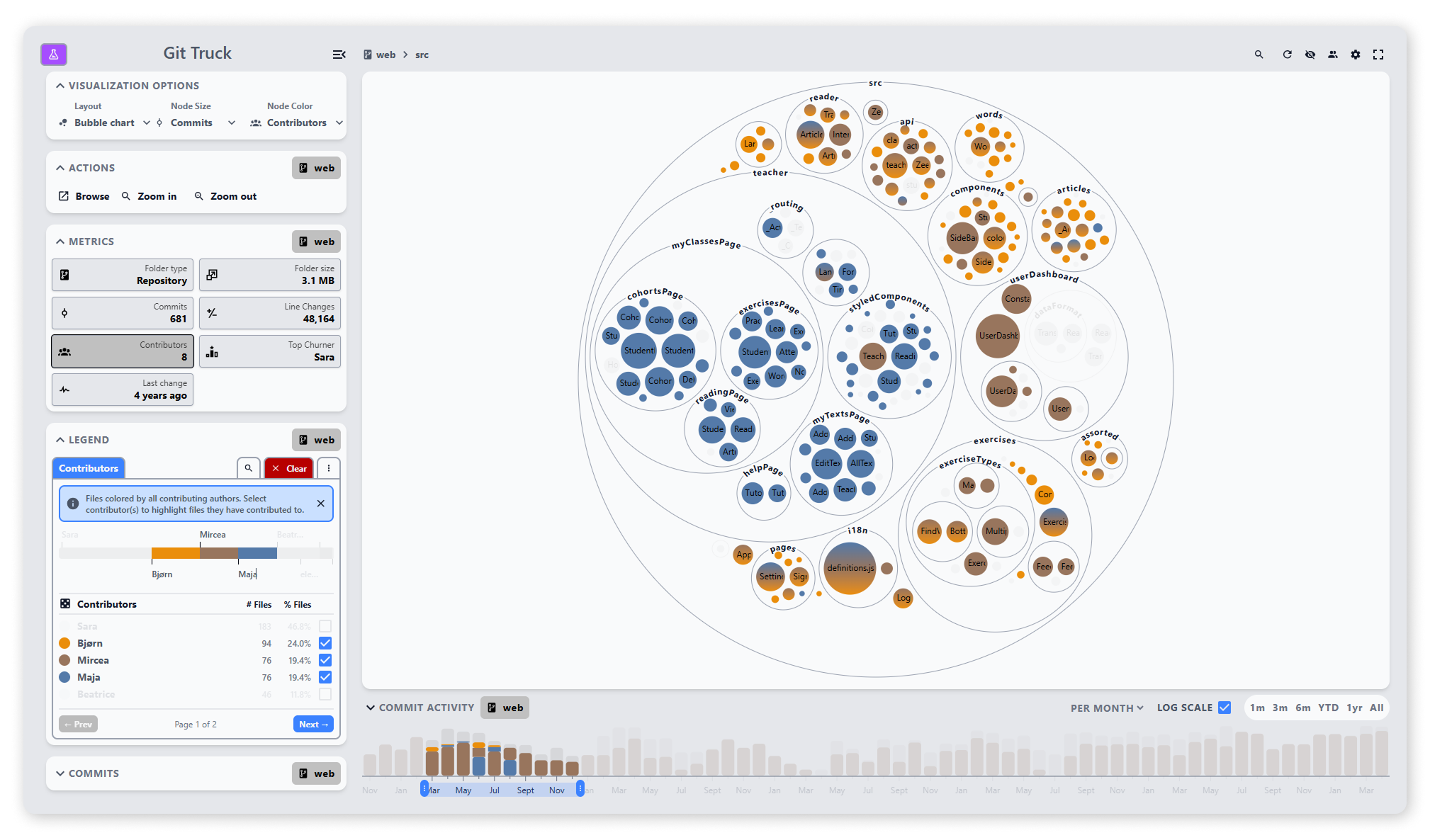Open search with the magnifier icon
Screen dimensions: 1430x840
coord(1259,55)
